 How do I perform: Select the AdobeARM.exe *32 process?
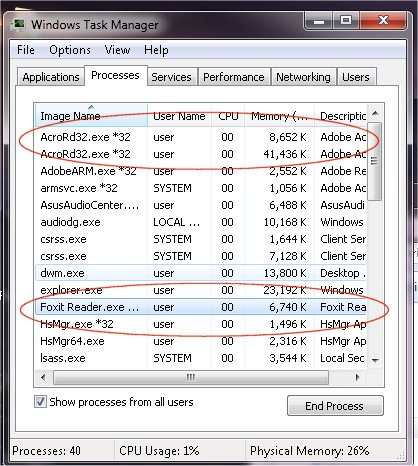tap(201, 171)
